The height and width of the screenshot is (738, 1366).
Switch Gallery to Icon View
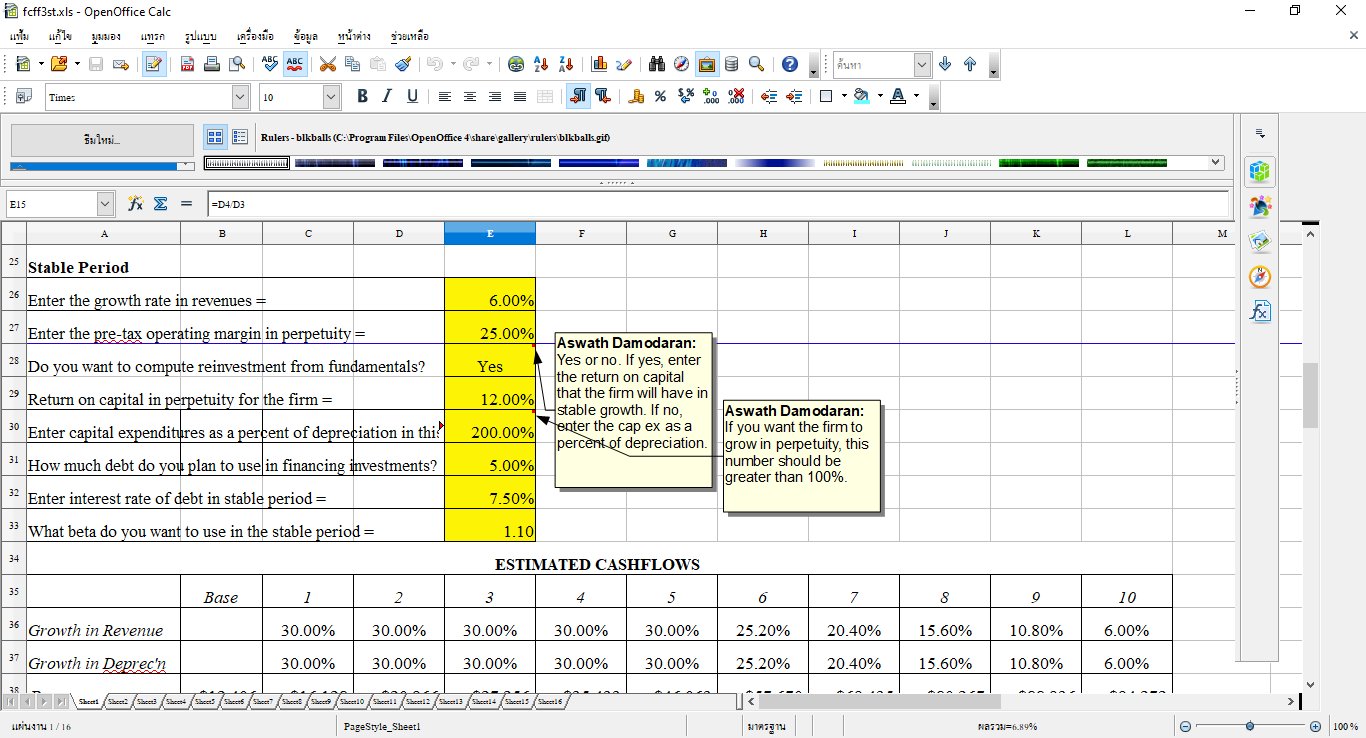tap(214, 137)
